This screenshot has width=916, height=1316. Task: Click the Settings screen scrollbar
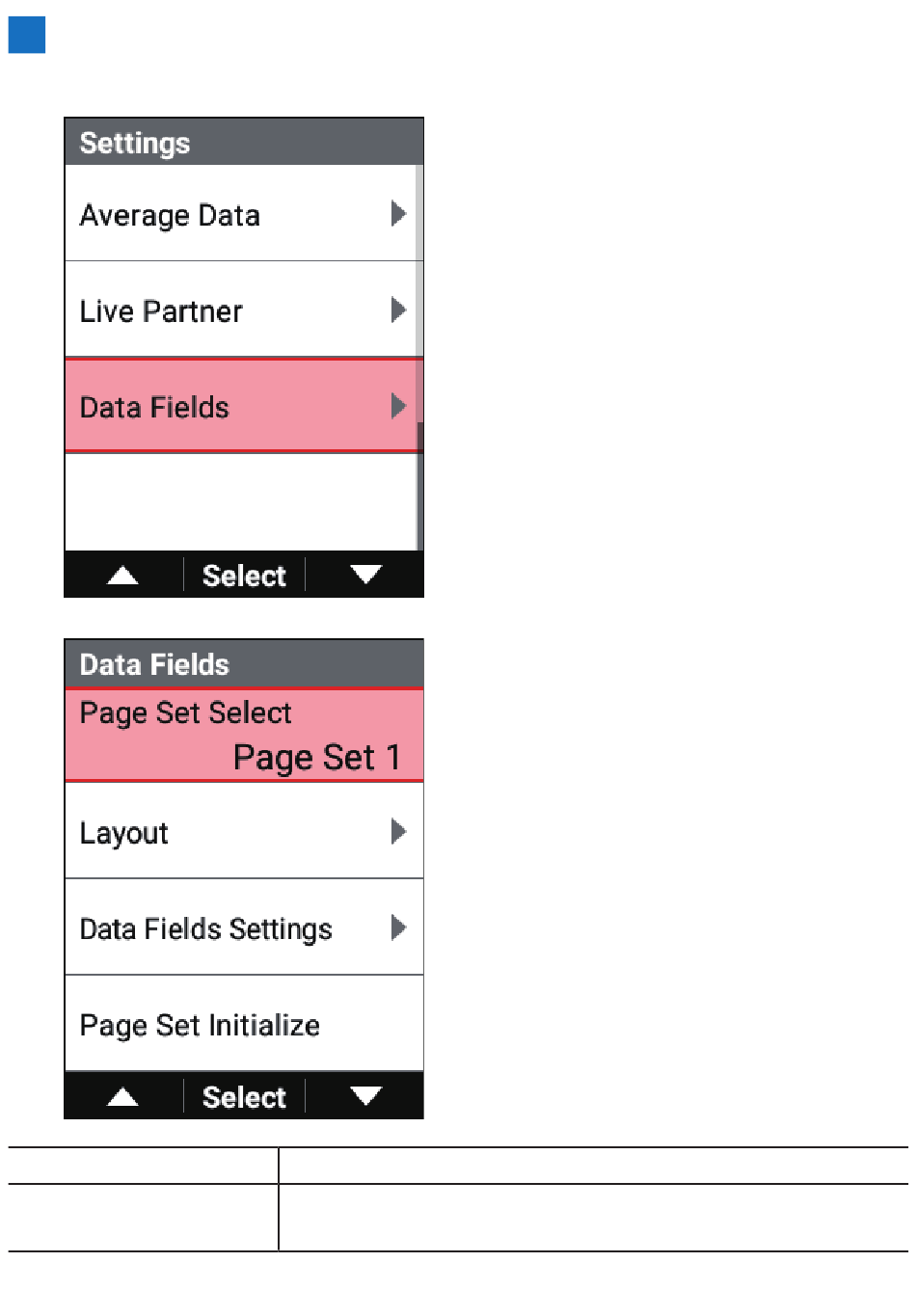point(419,358)
